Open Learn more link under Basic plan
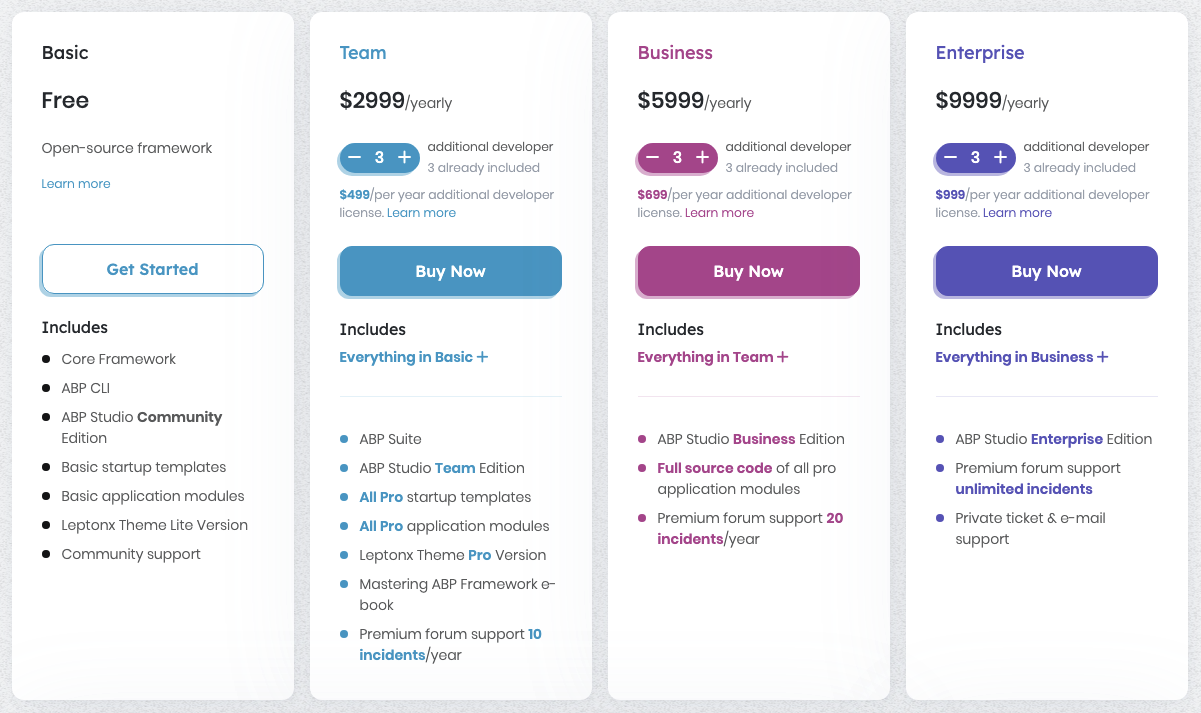The width and height of the screenshot is (1201, 713). point(76,184)
